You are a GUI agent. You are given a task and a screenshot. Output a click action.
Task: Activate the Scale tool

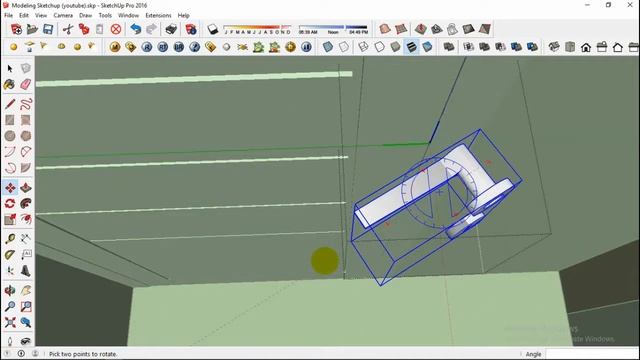tap(10, 219)
